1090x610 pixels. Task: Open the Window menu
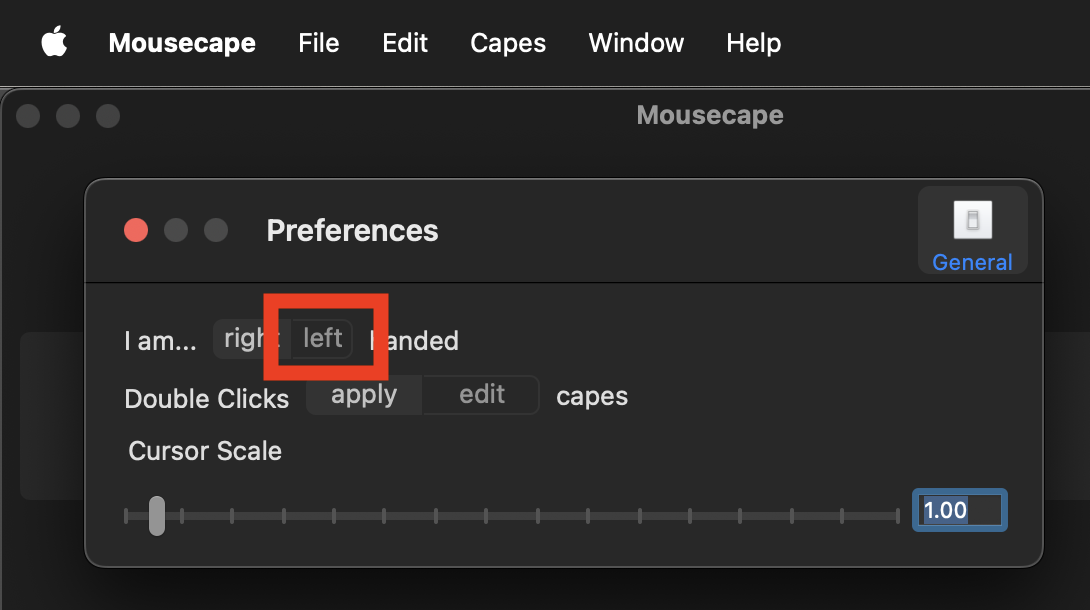(636, 43)
